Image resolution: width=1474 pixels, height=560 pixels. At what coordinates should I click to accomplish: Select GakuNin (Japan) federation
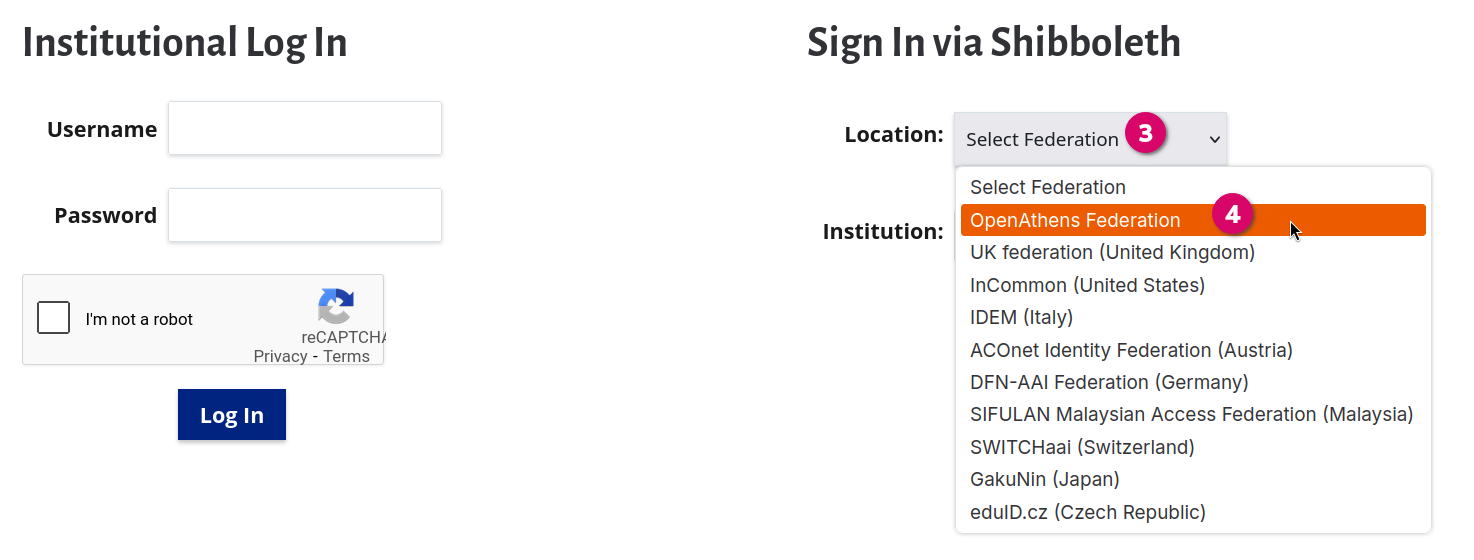[x=1044, y=479]
